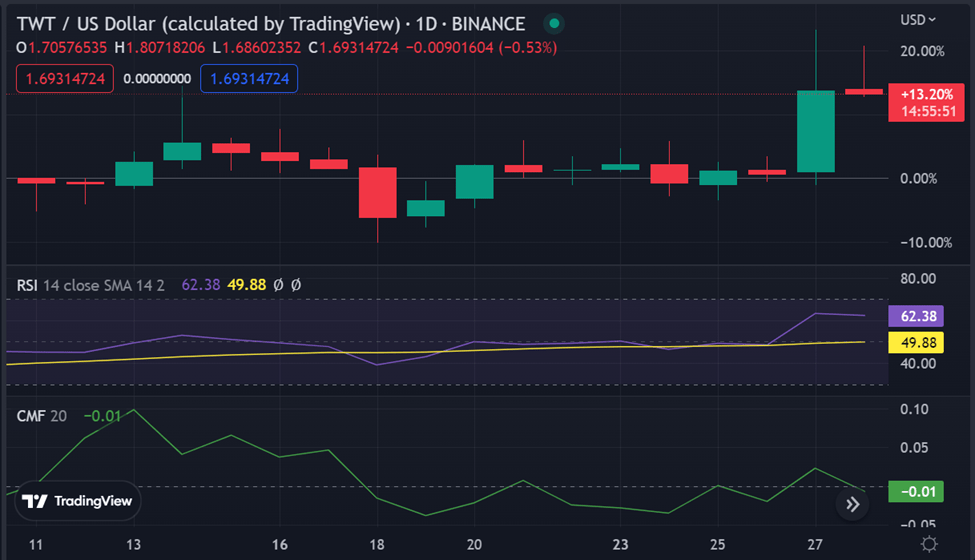Image resolution: width=975 pixels, height=560 pixels.
Task: Open the USD currency dropdown
Action: [918, 20]
